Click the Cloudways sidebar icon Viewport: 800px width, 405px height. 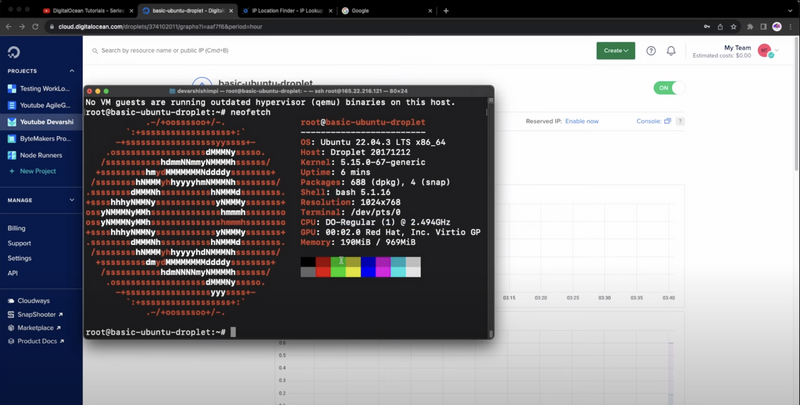click(11, 301)
